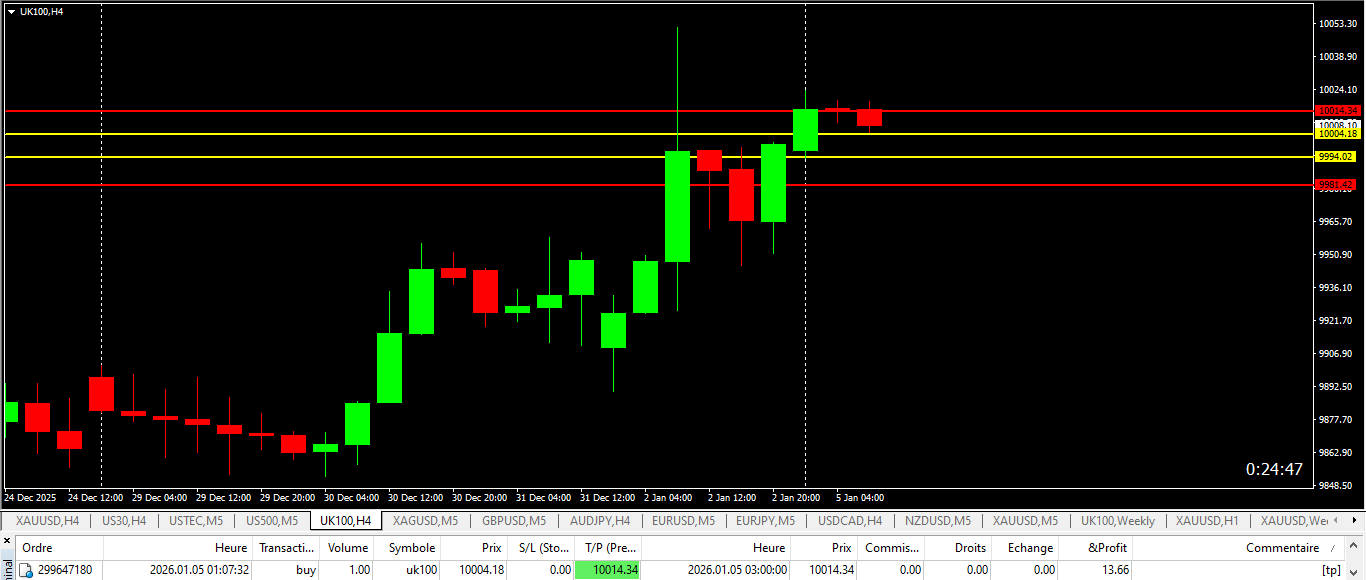
Task: Switch to the UK100,Weekly chart tab
Action: (x=1117, y=521)
